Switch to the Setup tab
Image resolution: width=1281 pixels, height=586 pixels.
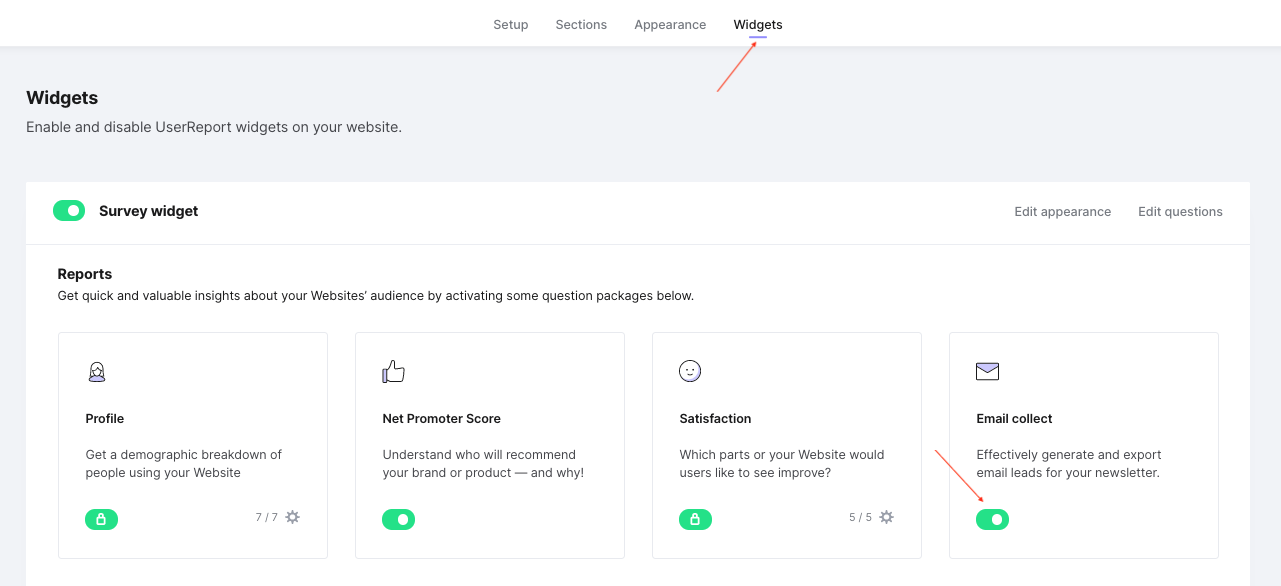pos(511,25)
